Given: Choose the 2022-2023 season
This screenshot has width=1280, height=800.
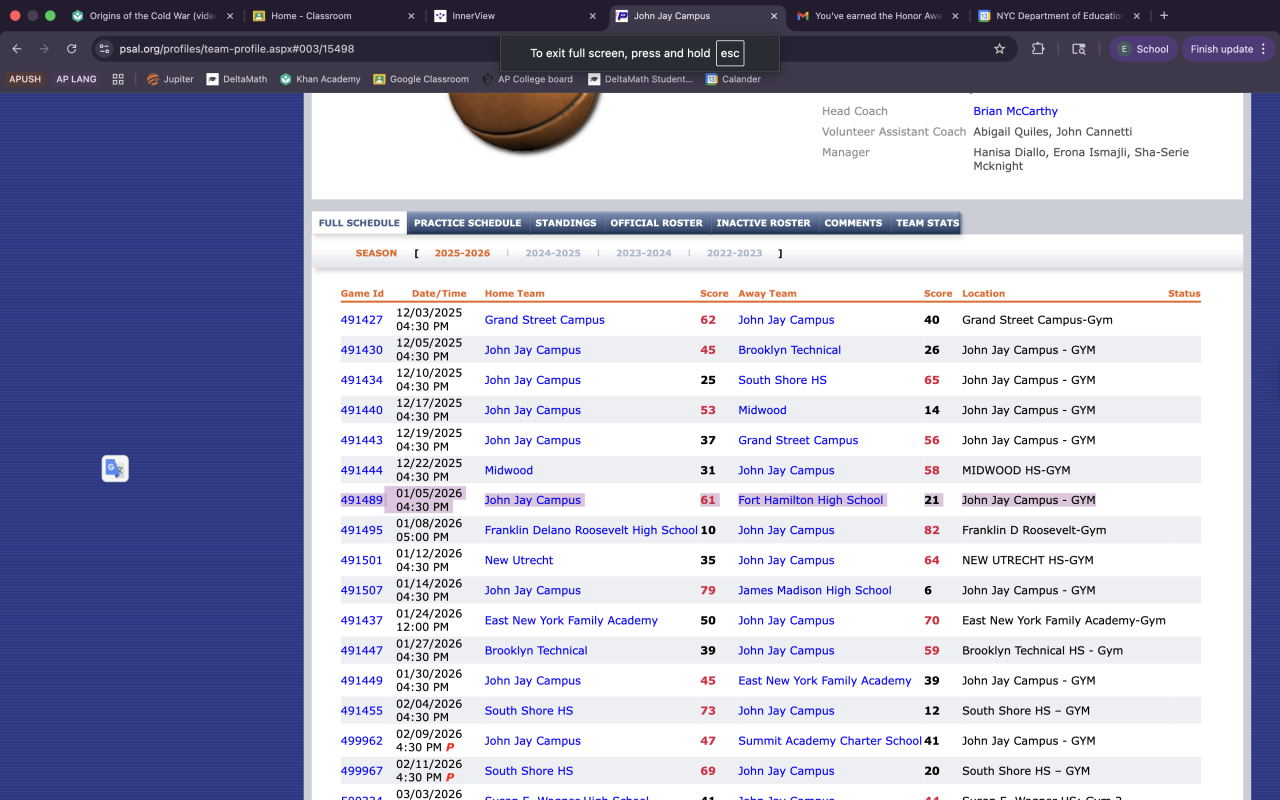Looking at the screenshot, I should click(734, 253).
